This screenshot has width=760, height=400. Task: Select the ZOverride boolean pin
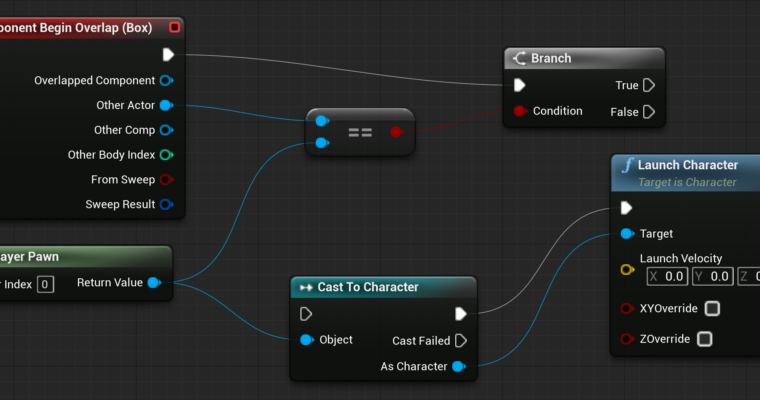627,339
